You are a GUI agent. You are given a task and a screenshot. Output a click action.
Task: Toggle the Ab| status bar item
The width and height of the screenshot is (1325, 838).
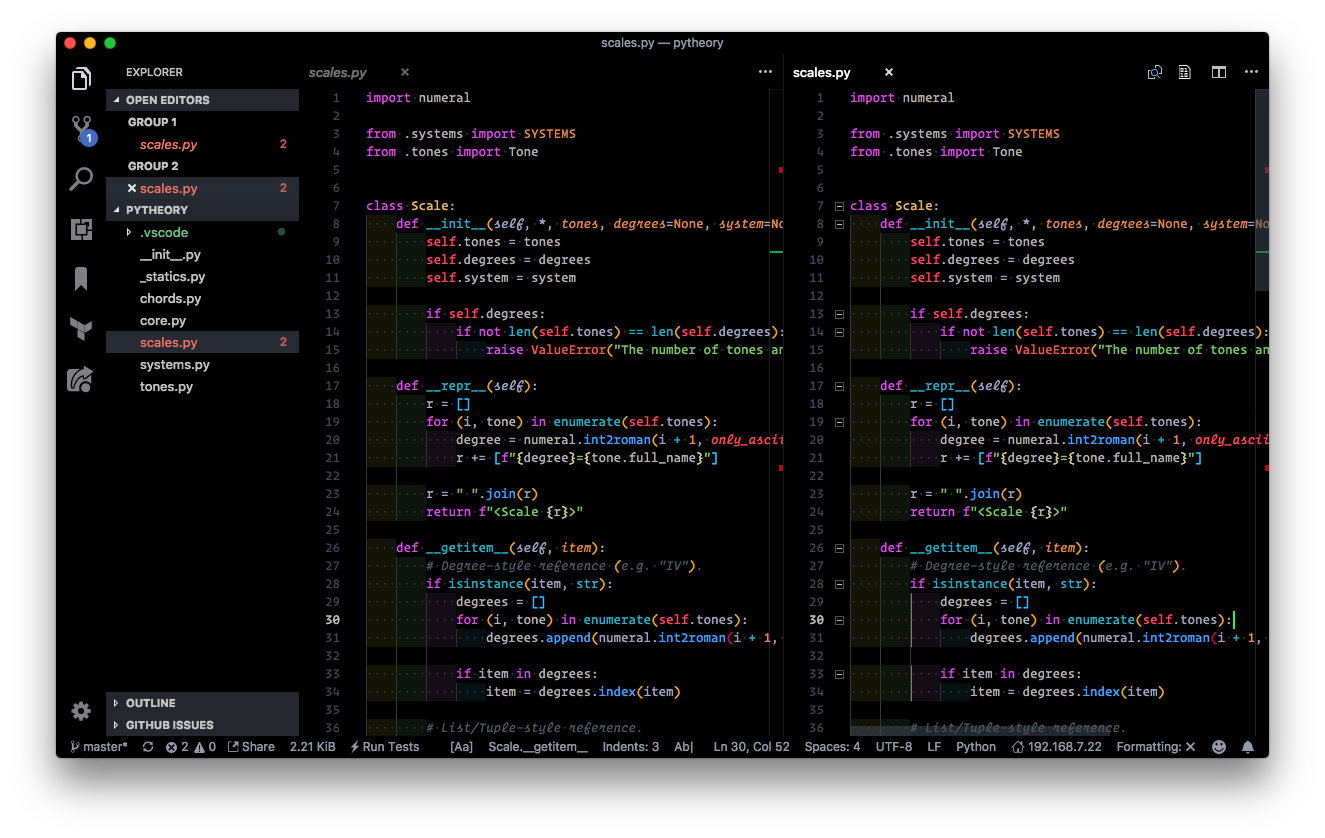coord(684,747)
